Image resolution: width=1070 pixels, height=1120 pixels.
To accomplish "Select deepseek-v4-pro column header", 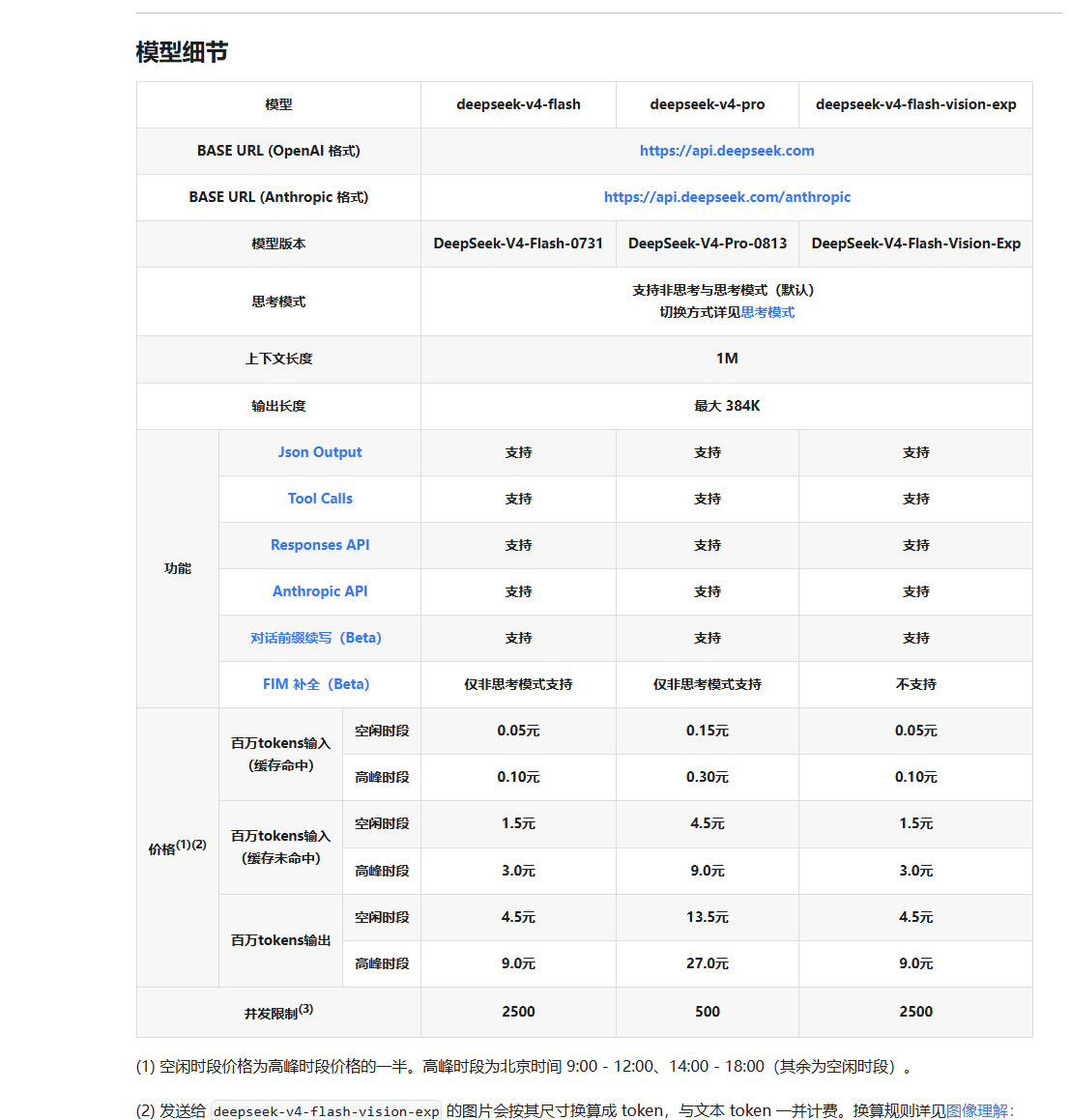I will tap(708, 104).
